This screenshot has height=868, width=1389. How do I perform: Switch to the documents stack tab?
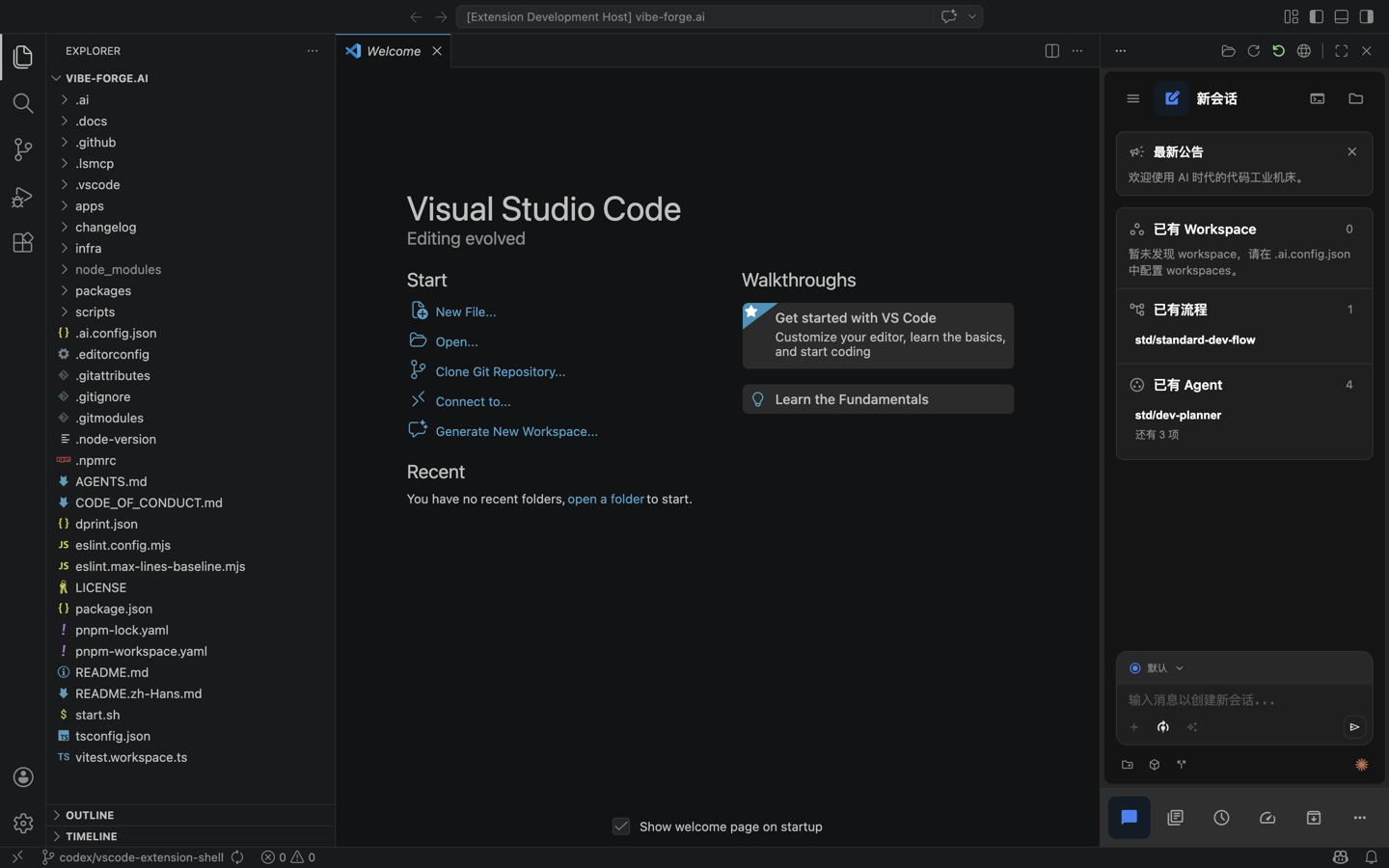coord(1176,818)
